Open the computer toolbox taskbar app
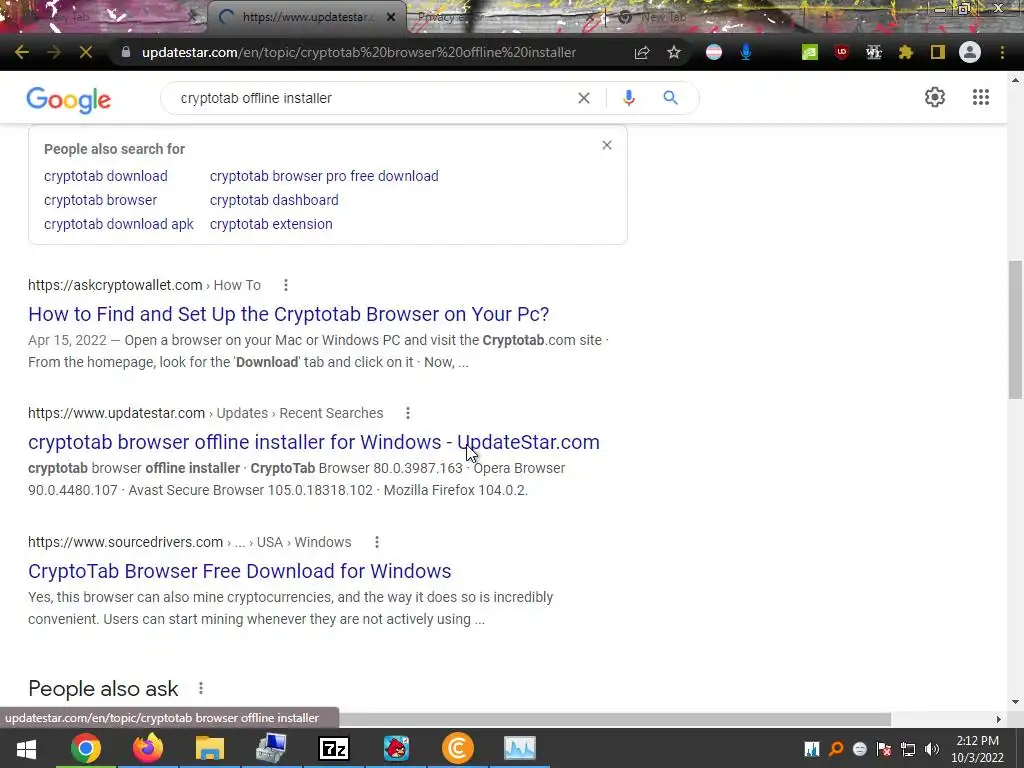 click(x=272, y=748)
